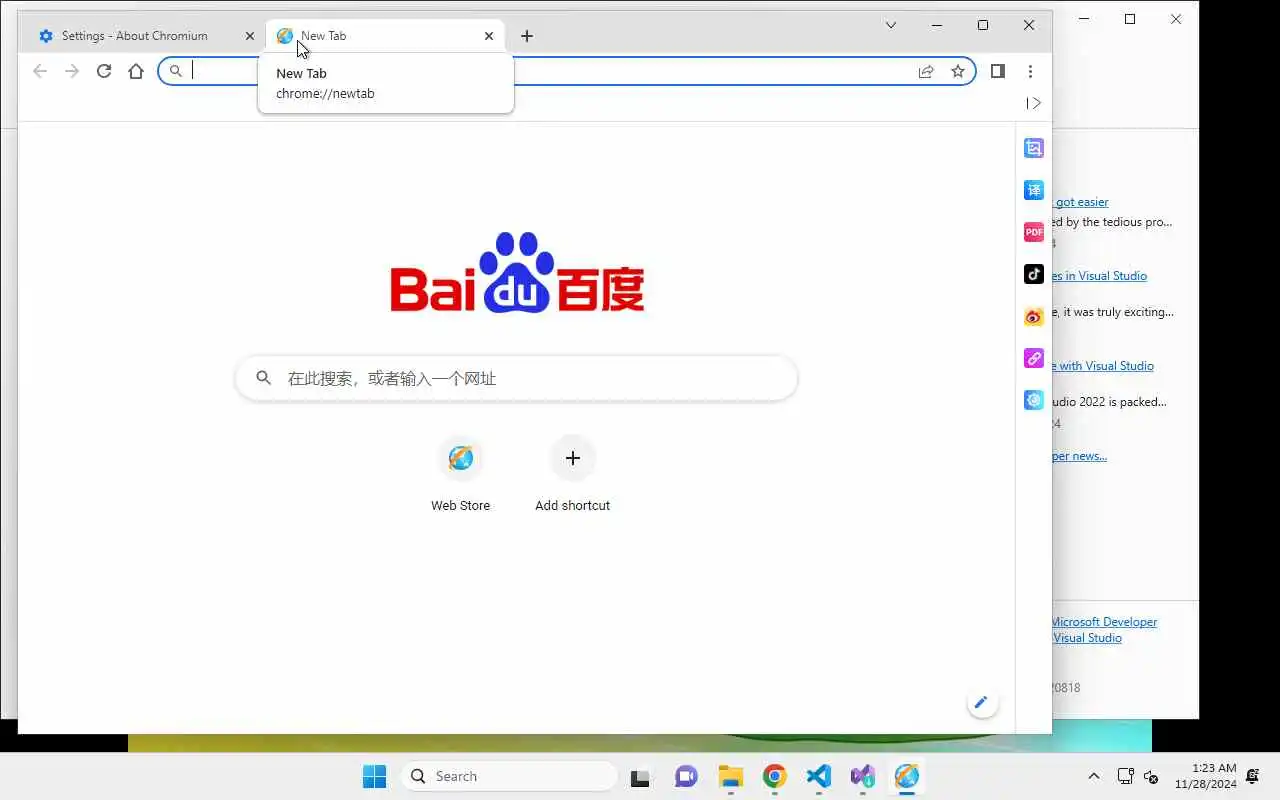Open Google Chrome from the taskbar
The height and width of the screenshot is (800, 1280).
pyautogui.click(x=775, y=776)
